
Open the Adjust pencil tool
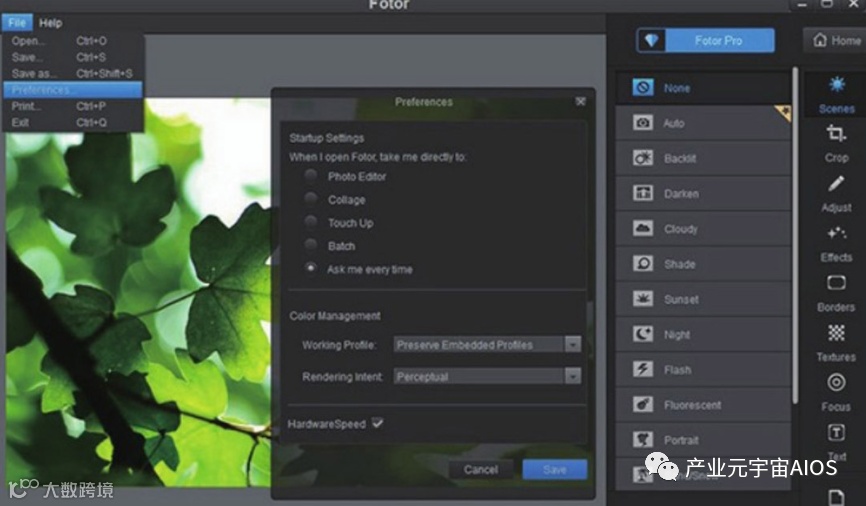(836, 194)
